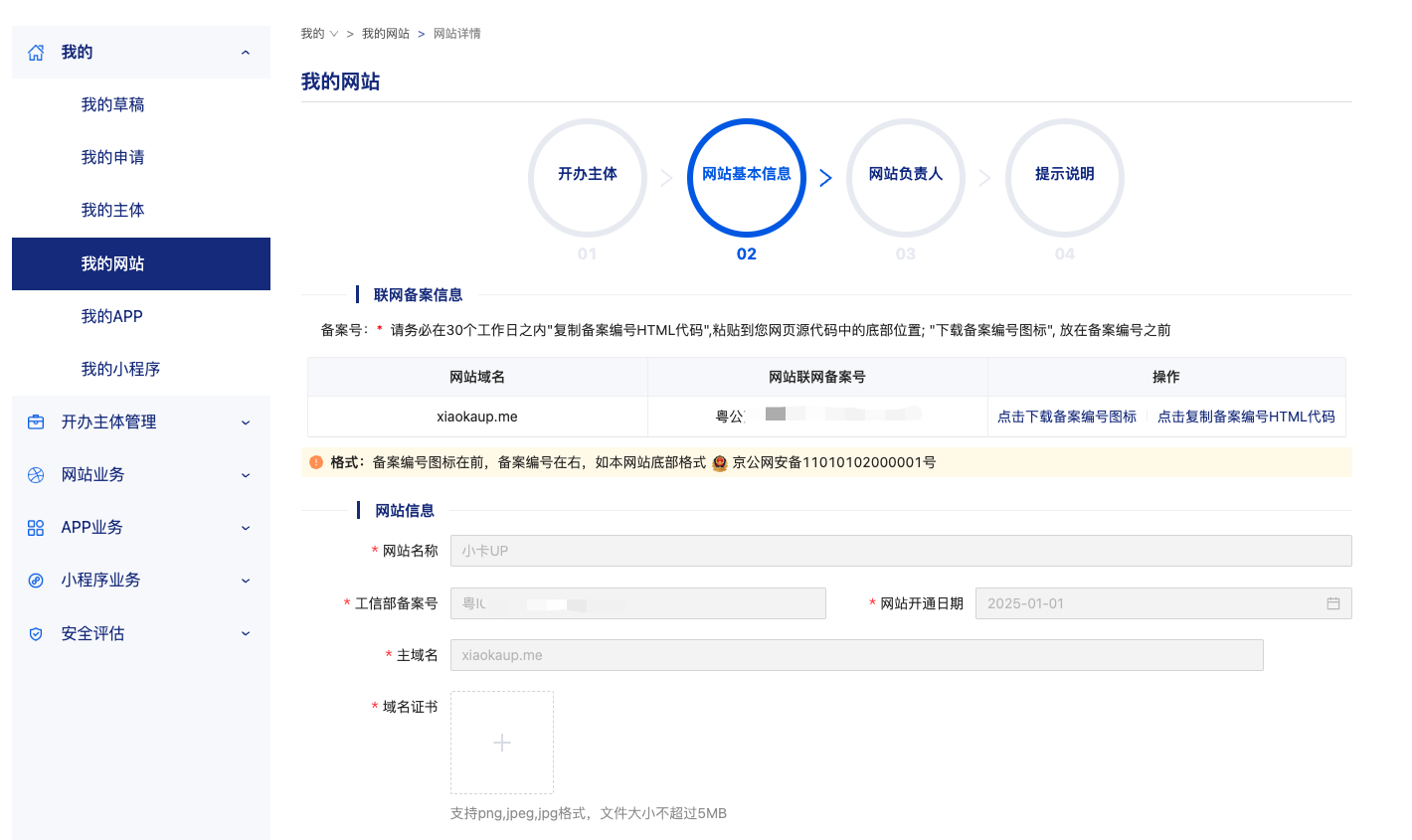The height and width of the screenshot is (840, 1412).
Task: Click the 工信部备案号 input field
Action: tap(638, 603)
